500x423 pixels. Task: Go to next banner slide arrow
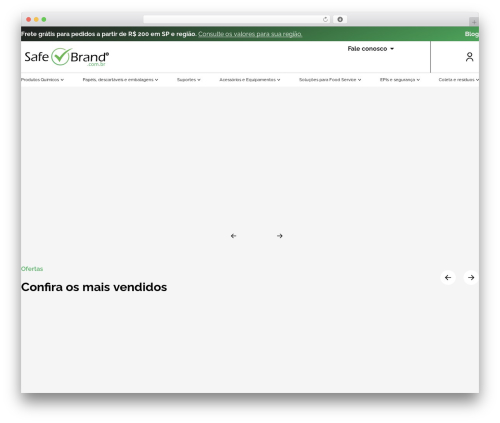click(280, 236)
